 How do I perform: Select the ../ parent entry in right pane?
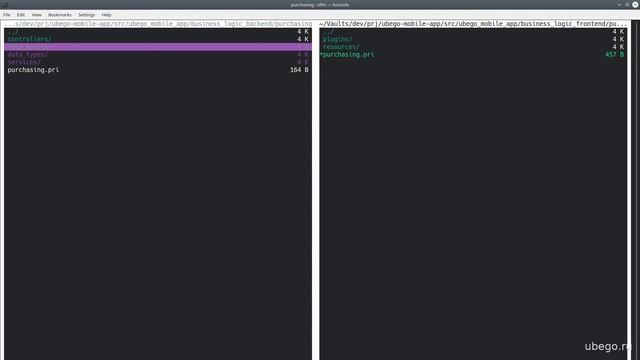click(473, 31)
